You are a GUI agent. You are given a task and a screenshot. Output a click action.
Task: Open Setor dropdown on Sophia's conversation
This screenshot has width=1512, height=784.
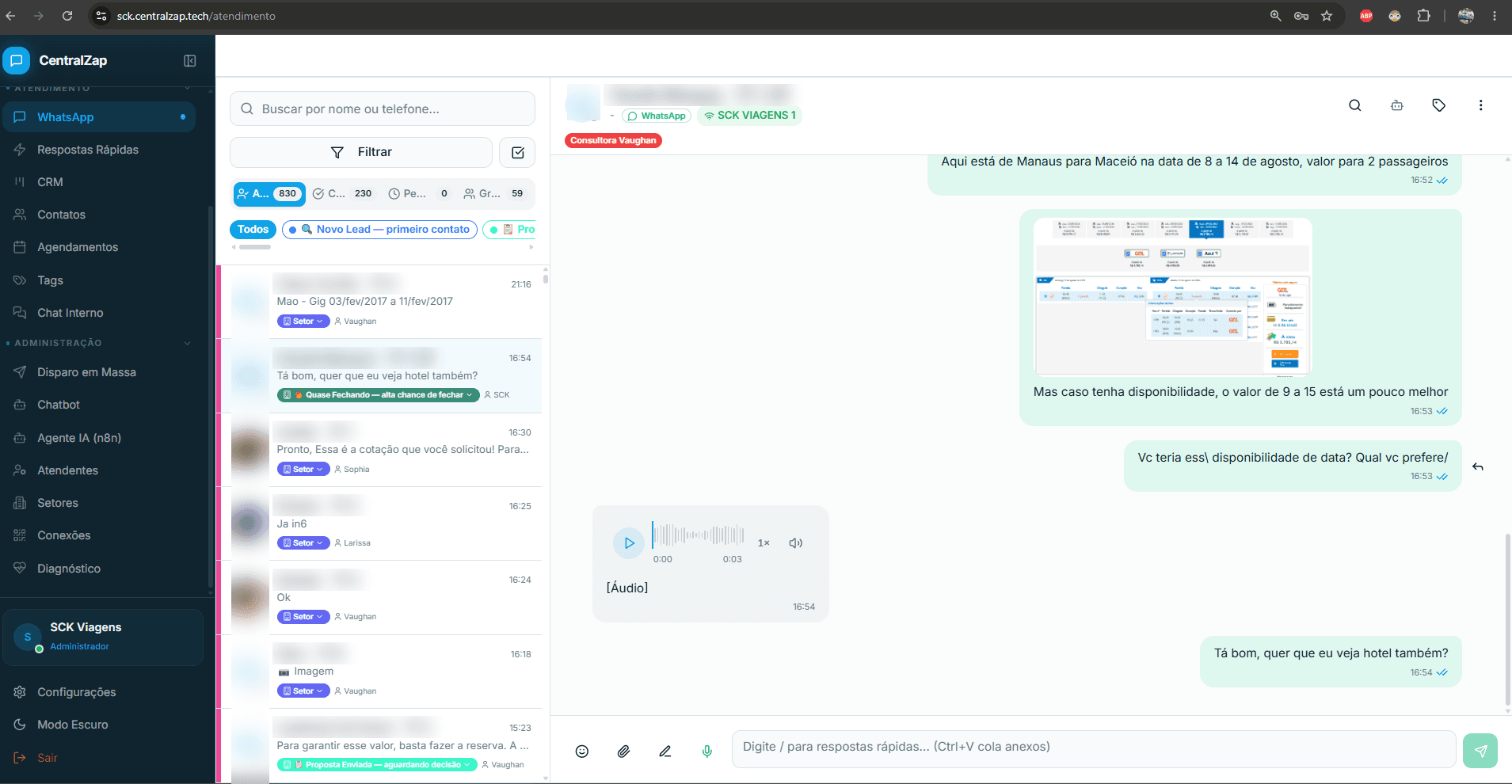[303, 470]
